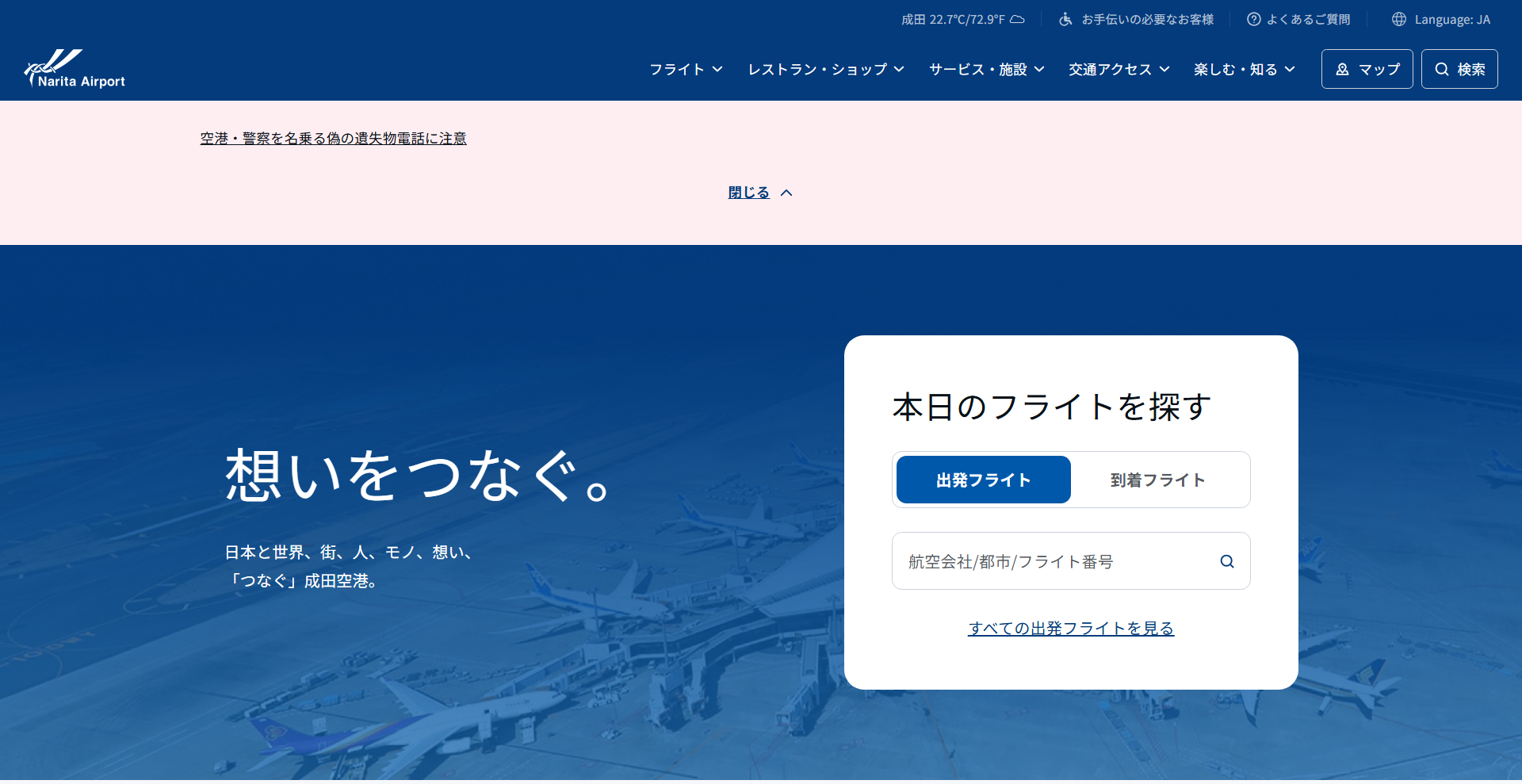Open すべての出発フライトを見る link
The image size is (1522, 784).
pyautogui.click(x=1071, y=628)
